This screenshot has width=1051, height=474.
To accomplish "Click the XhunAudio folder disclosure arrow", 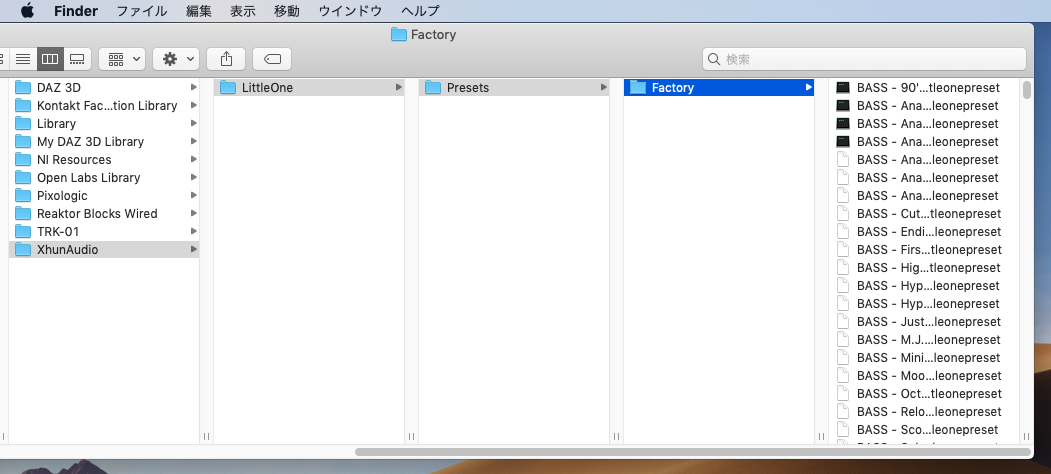I will pyautogui.click(x=194, y=249).
